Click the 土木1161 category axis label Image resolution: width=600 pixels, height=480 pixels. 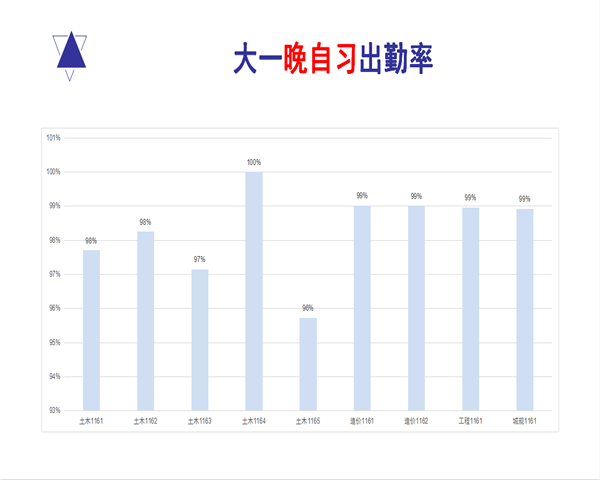point(91,421)
